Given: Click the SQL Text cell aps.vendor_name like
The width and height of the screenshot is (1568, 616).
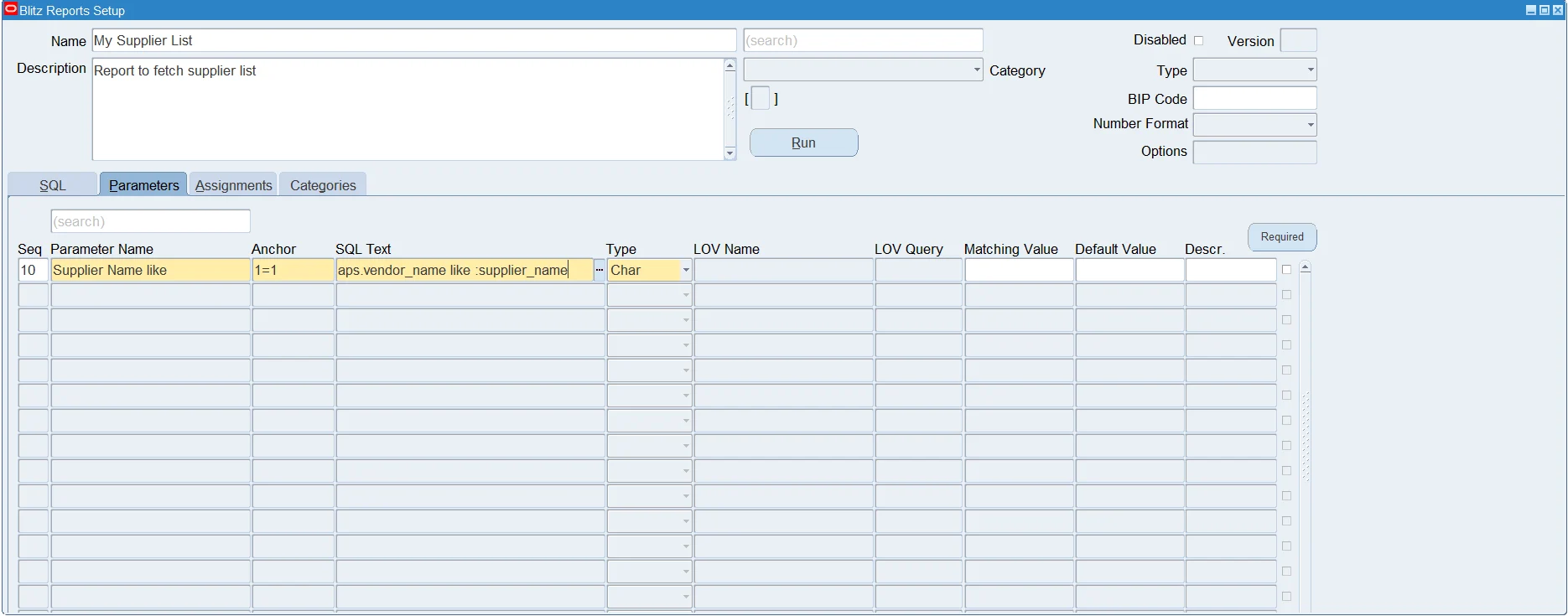Looking at the screenshot, I should (465, 270).
